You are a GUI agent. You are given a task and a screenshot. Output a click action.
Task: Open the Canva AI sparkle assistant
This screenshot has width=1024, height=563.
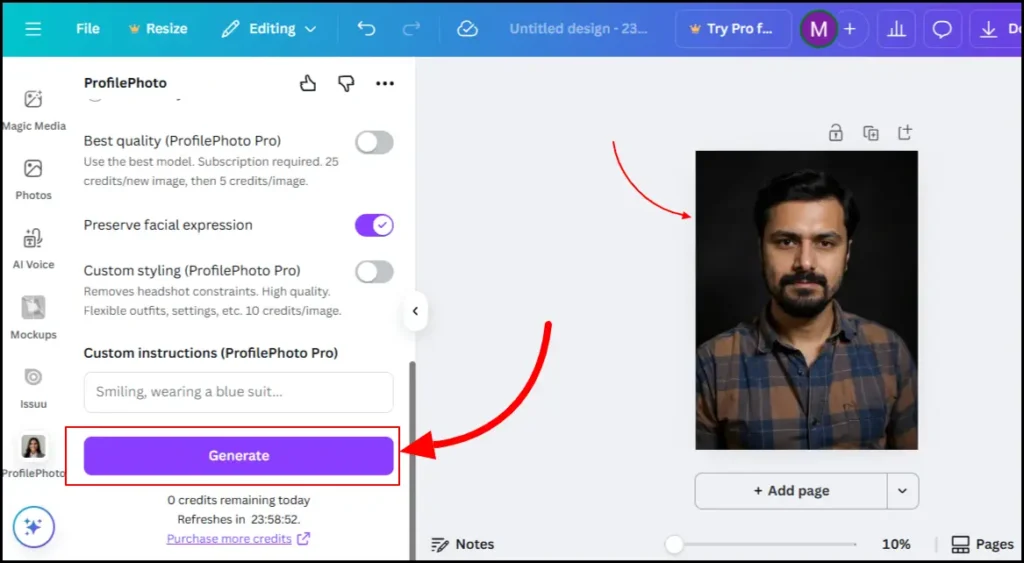(33, 526)
